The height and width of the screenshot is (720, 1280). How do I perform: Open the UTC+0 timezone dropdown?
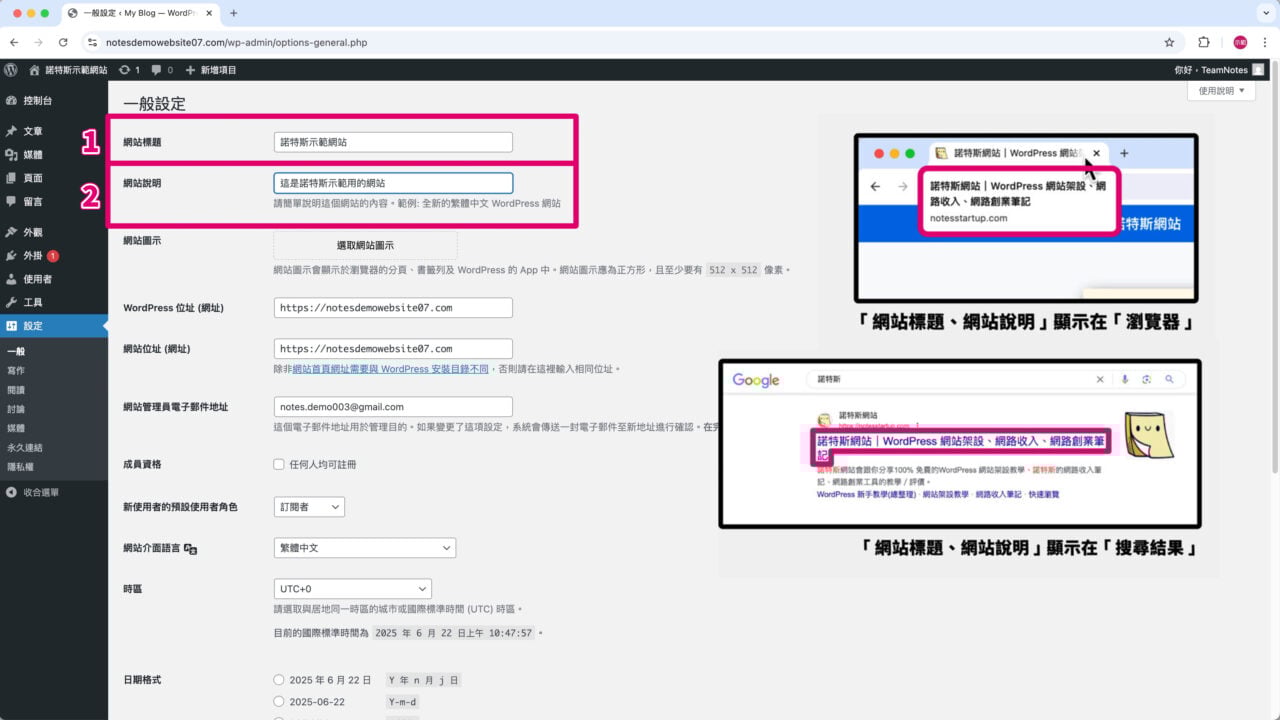[x=352, y=589]
